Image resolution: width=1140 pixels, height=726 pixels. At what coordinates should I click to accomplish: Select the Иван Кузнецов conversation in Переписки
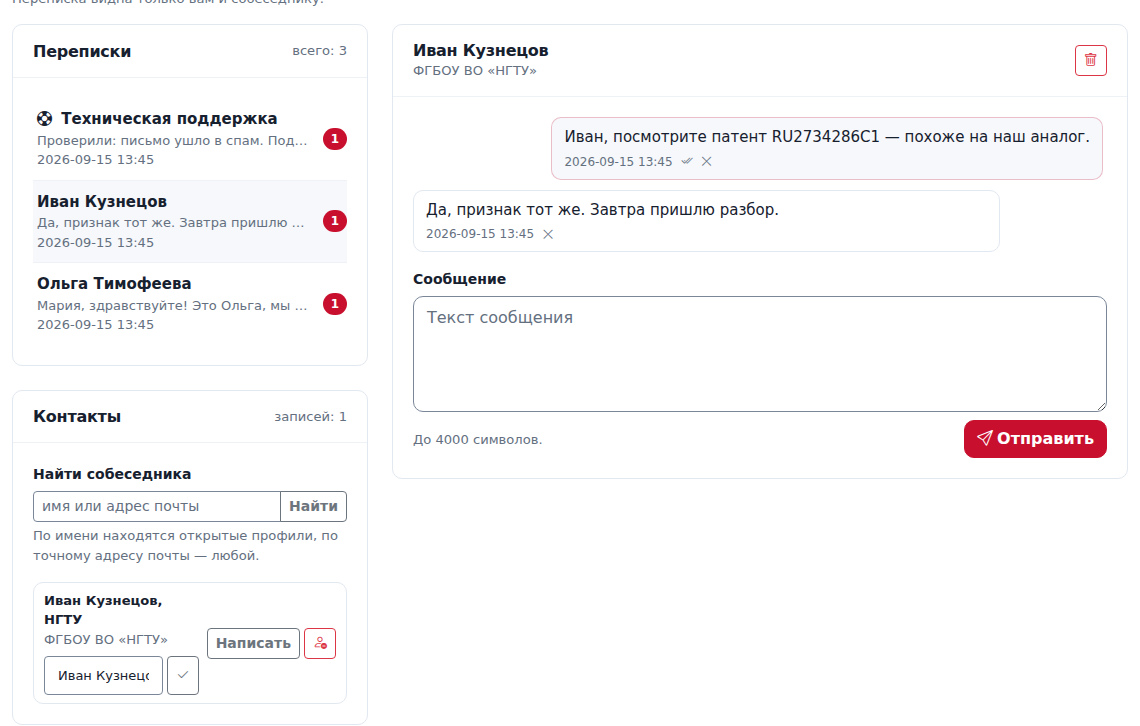pos(190,221)
